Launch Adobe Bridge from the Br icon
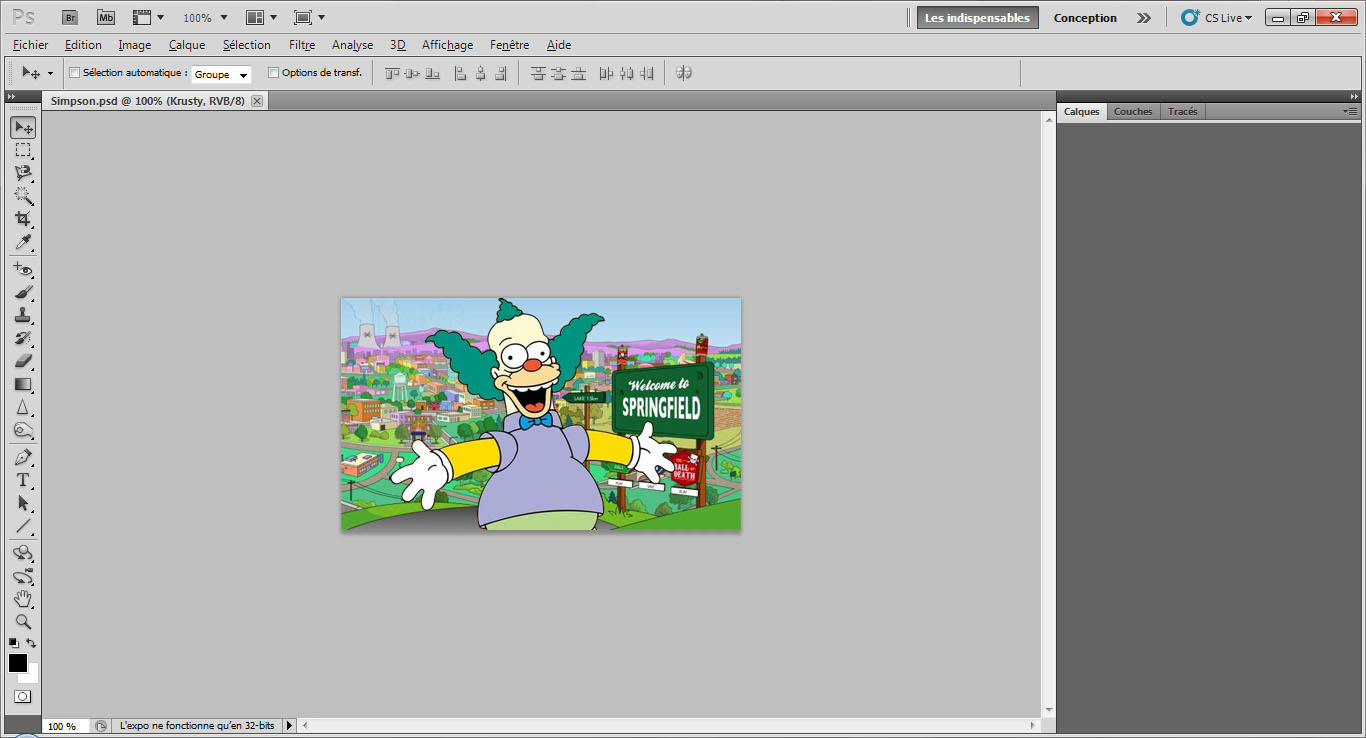The height and width of the screenshot is (738, 1366). click(70, 18)
